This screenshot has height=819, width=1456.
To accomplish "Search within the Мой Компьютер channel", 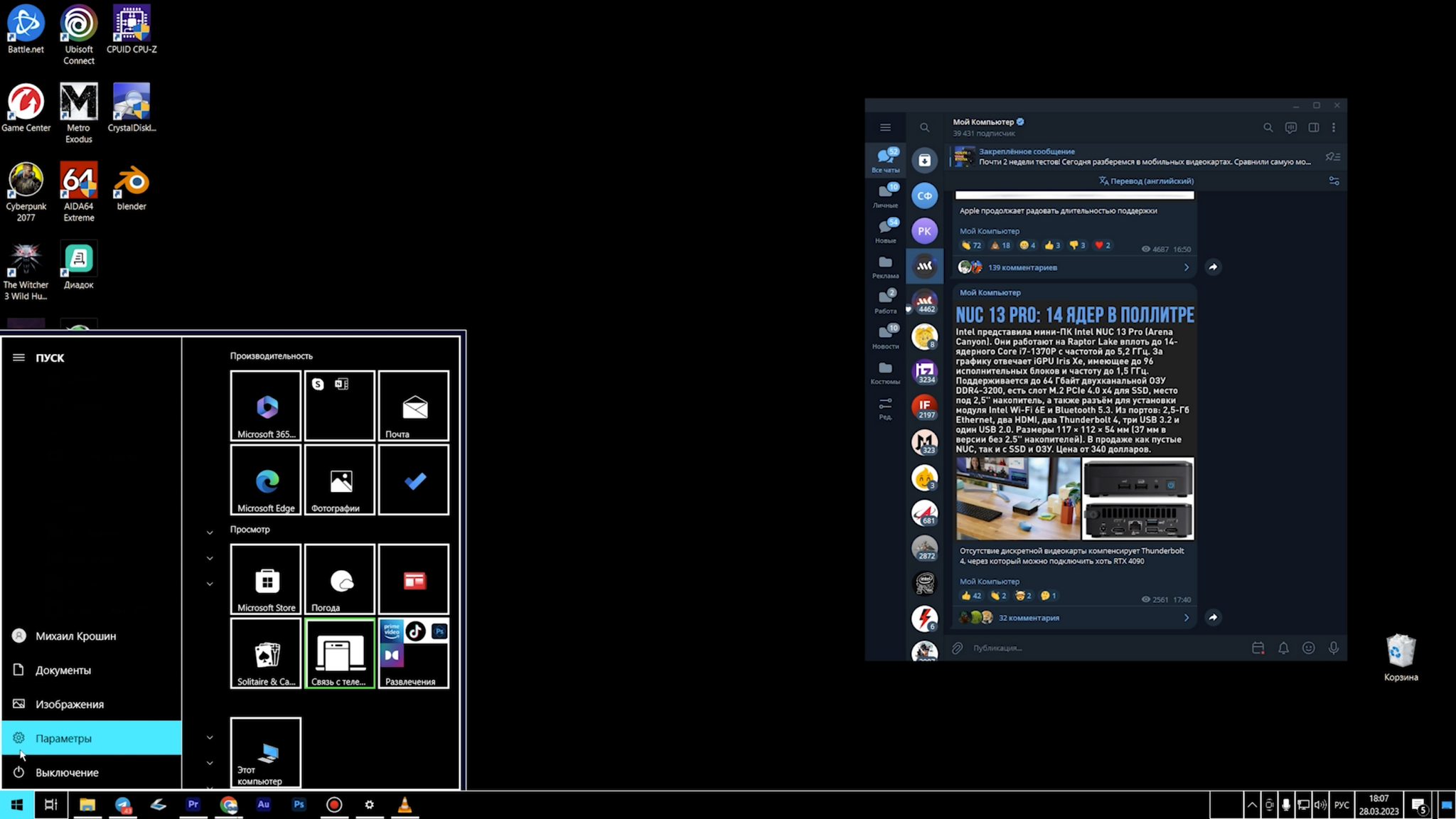I will click(1268, 127).
